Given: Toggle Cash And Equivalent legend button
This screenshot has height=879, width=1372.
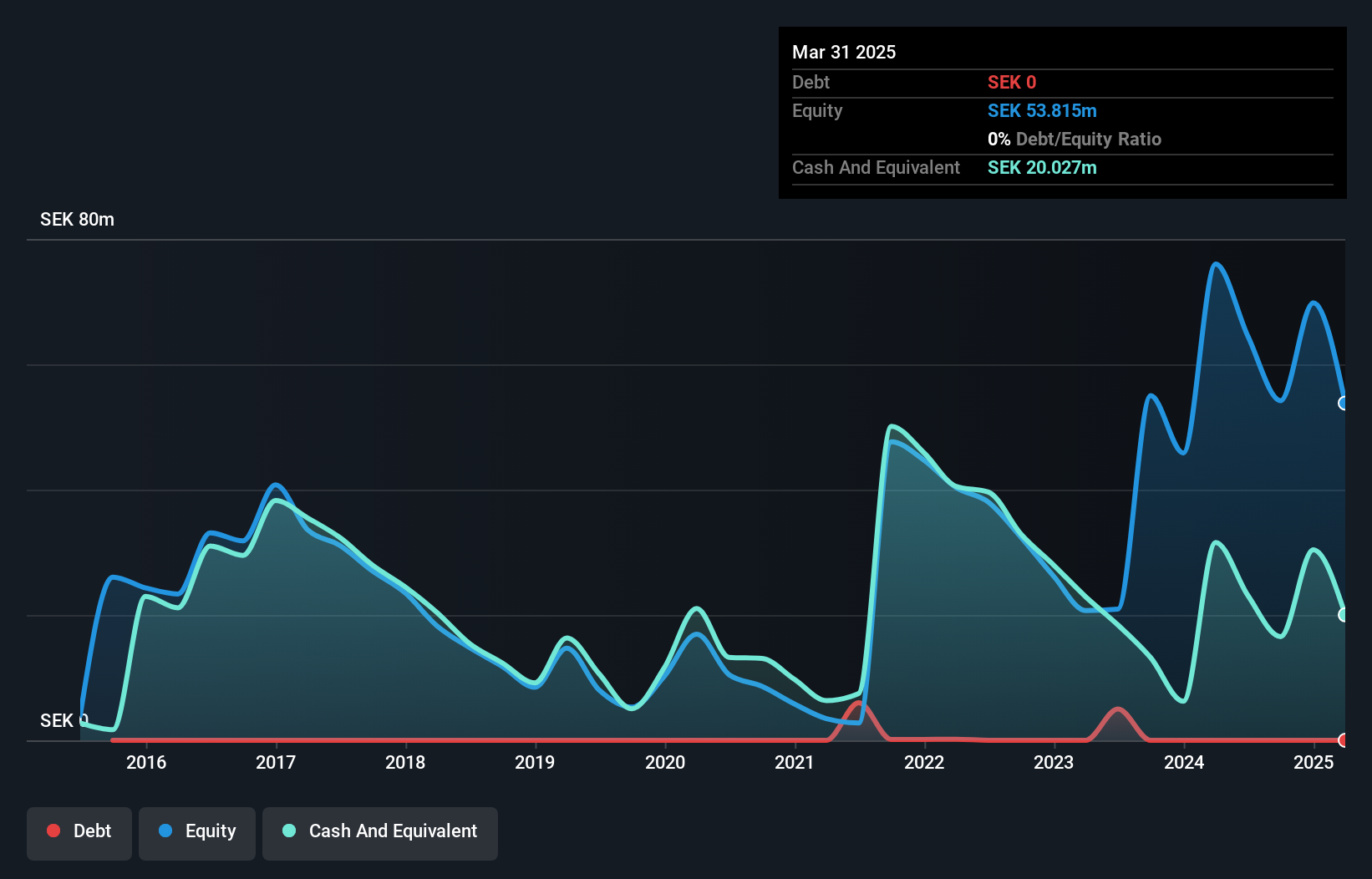Looking at the screenshot, I should pos(380,833).
